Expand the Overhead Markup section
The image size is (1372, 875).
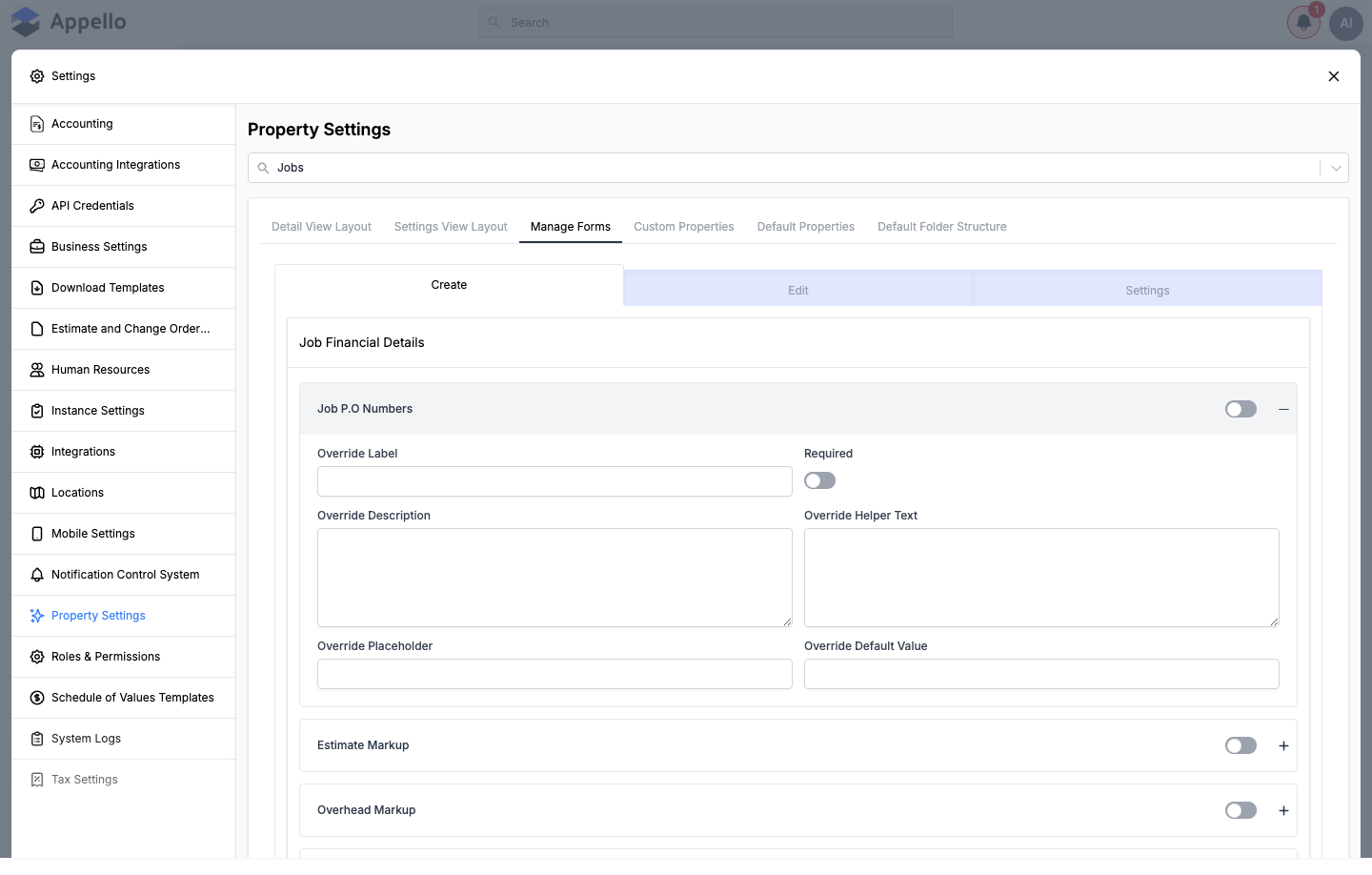coord(1283,810)
